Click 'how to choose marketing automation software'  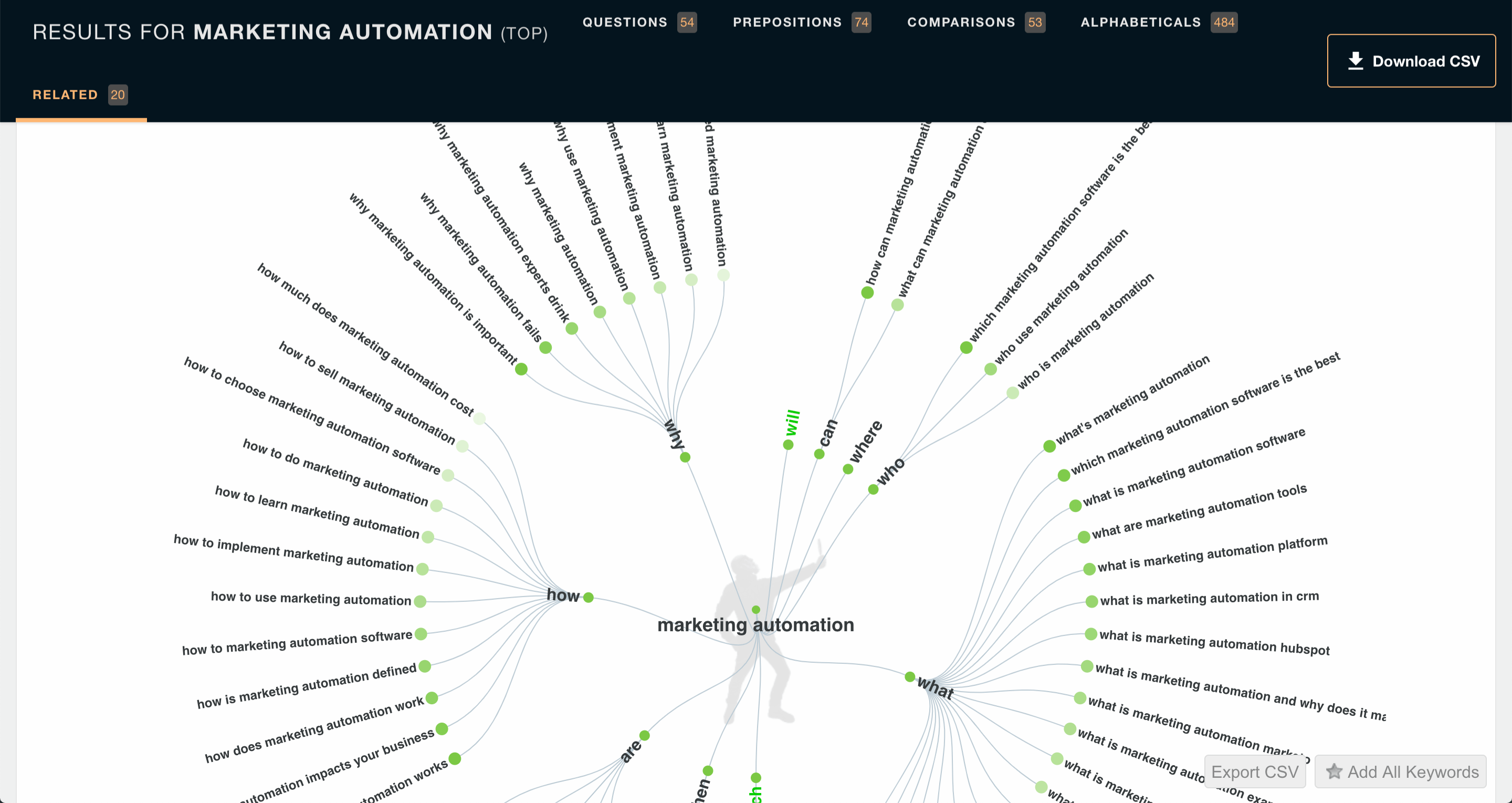tap(312, 415)
